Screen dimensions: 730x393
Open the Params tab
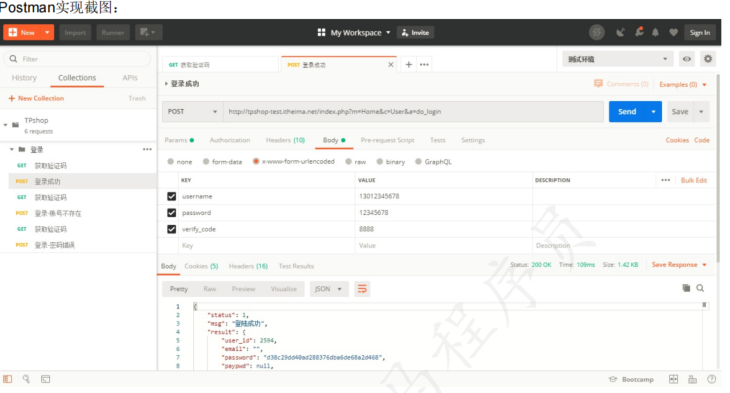pos(179,140)
